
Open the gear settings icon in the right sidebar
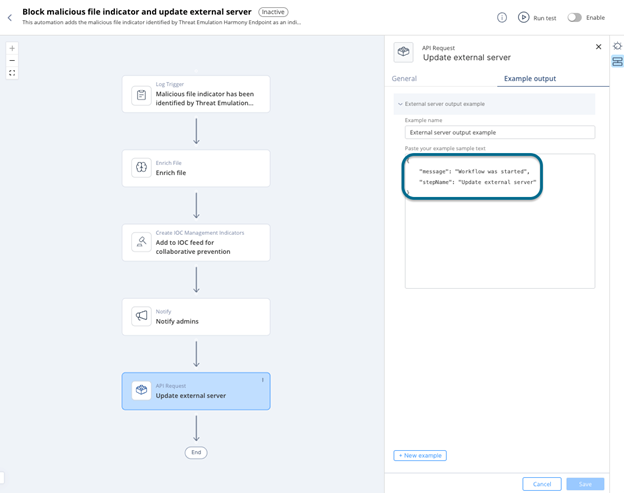tap(617, 46)
